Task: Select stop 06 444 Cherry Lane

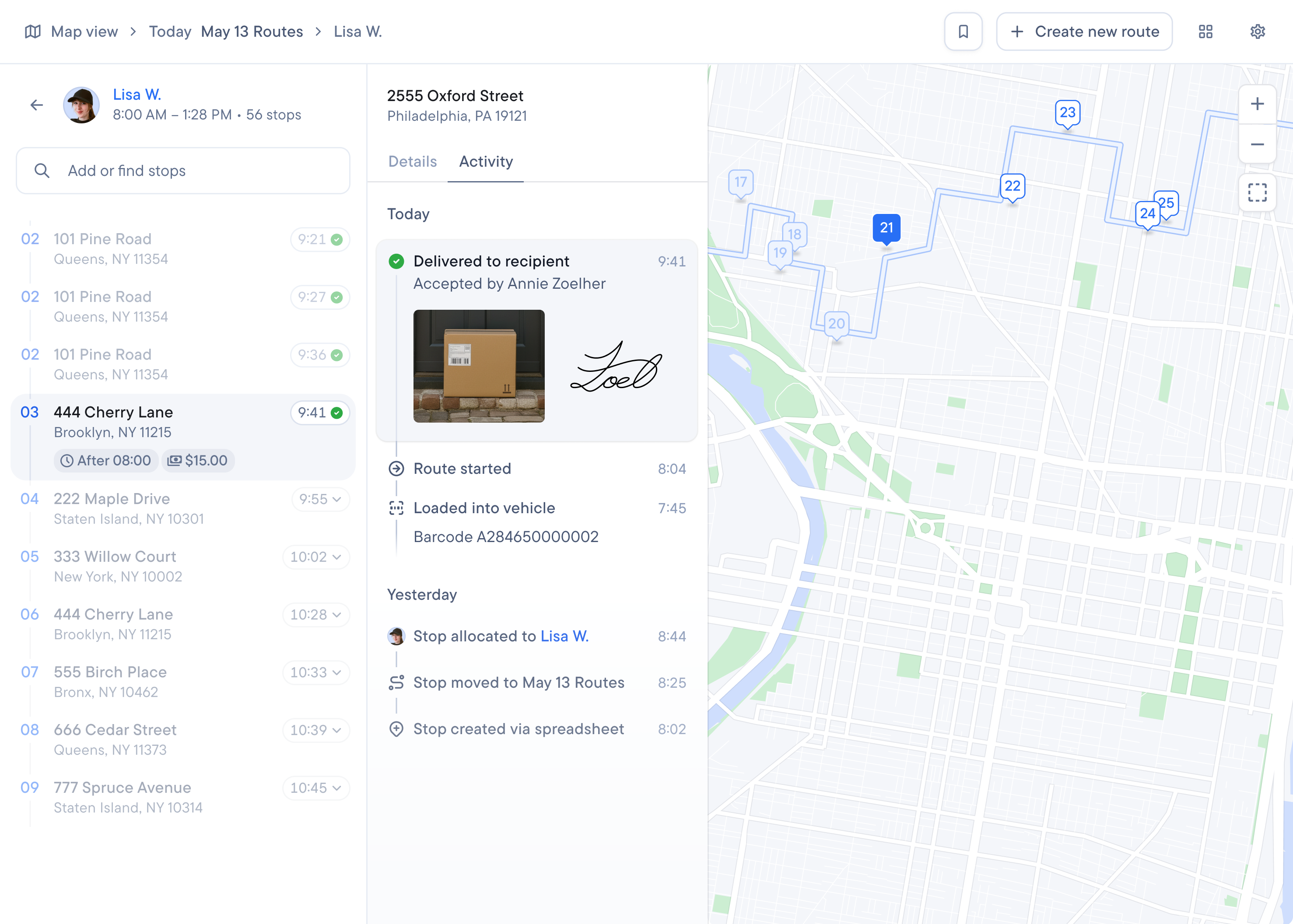Action: 183,624
